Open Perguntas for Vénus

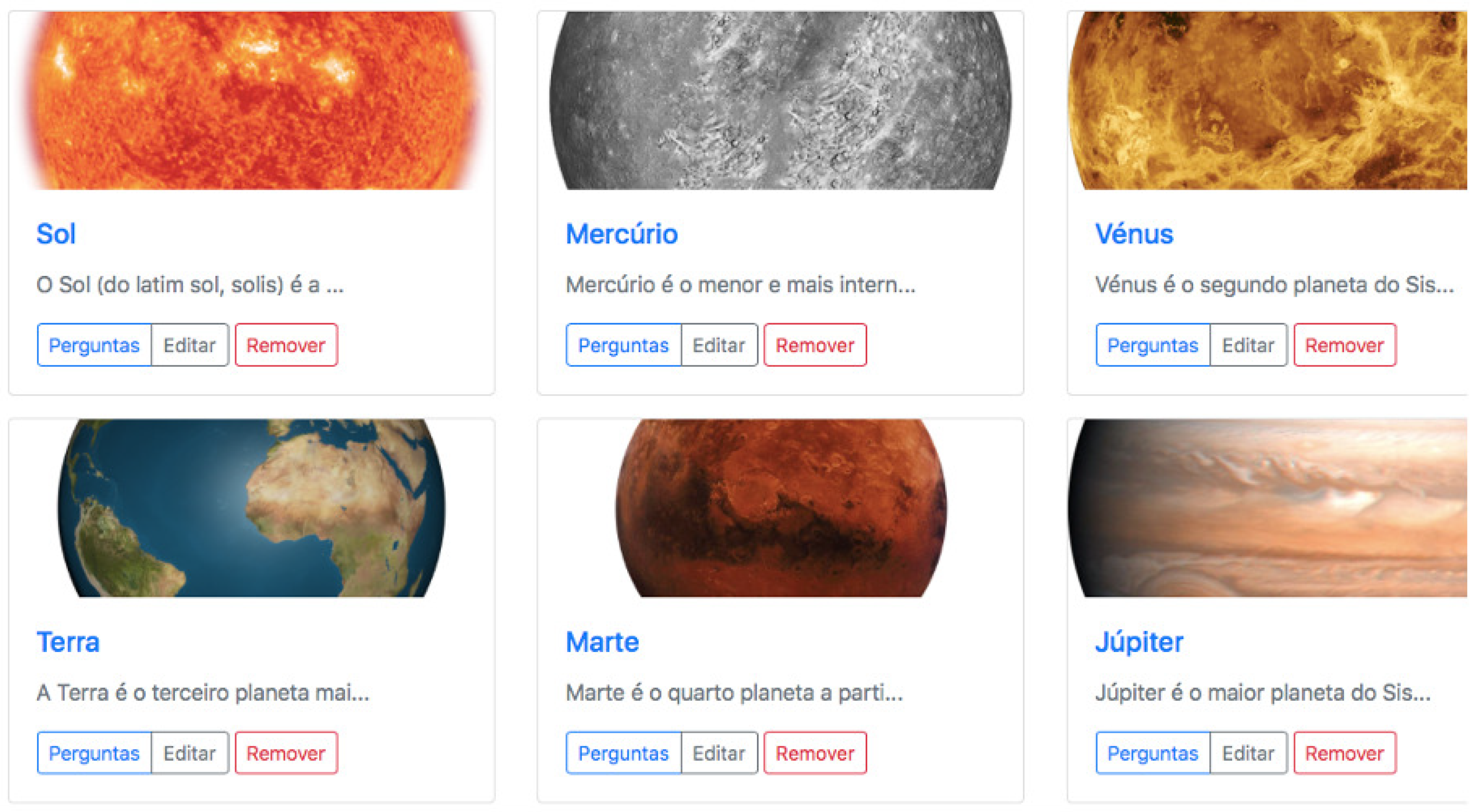1153,345
